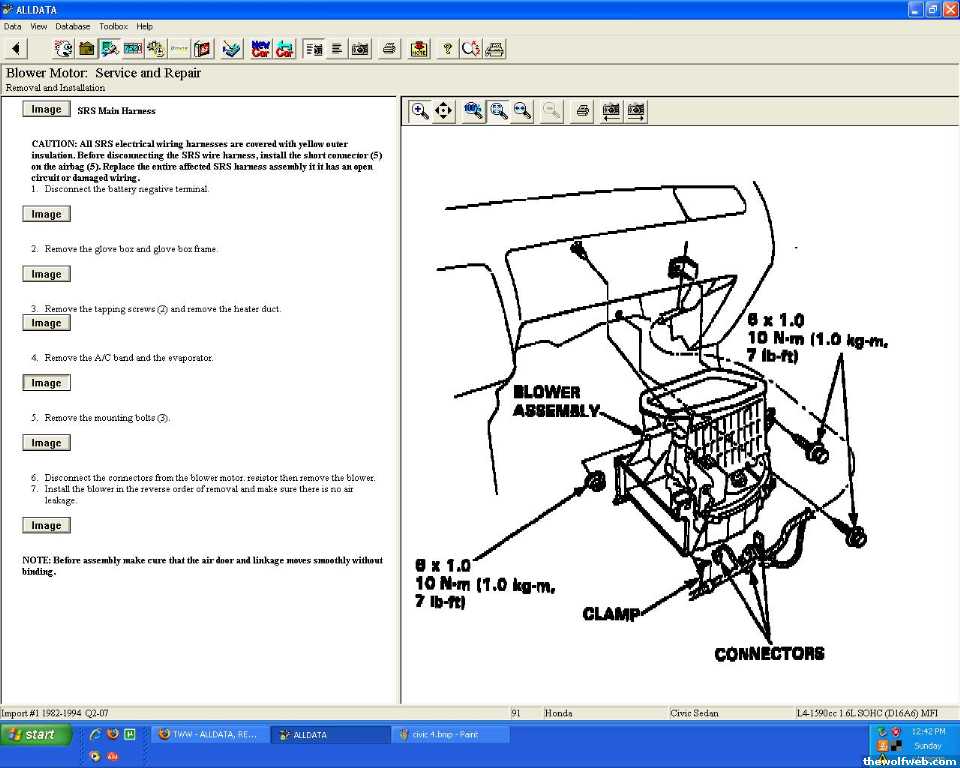
Task: Click the Note icon in main toolbar
Action: 419,48
